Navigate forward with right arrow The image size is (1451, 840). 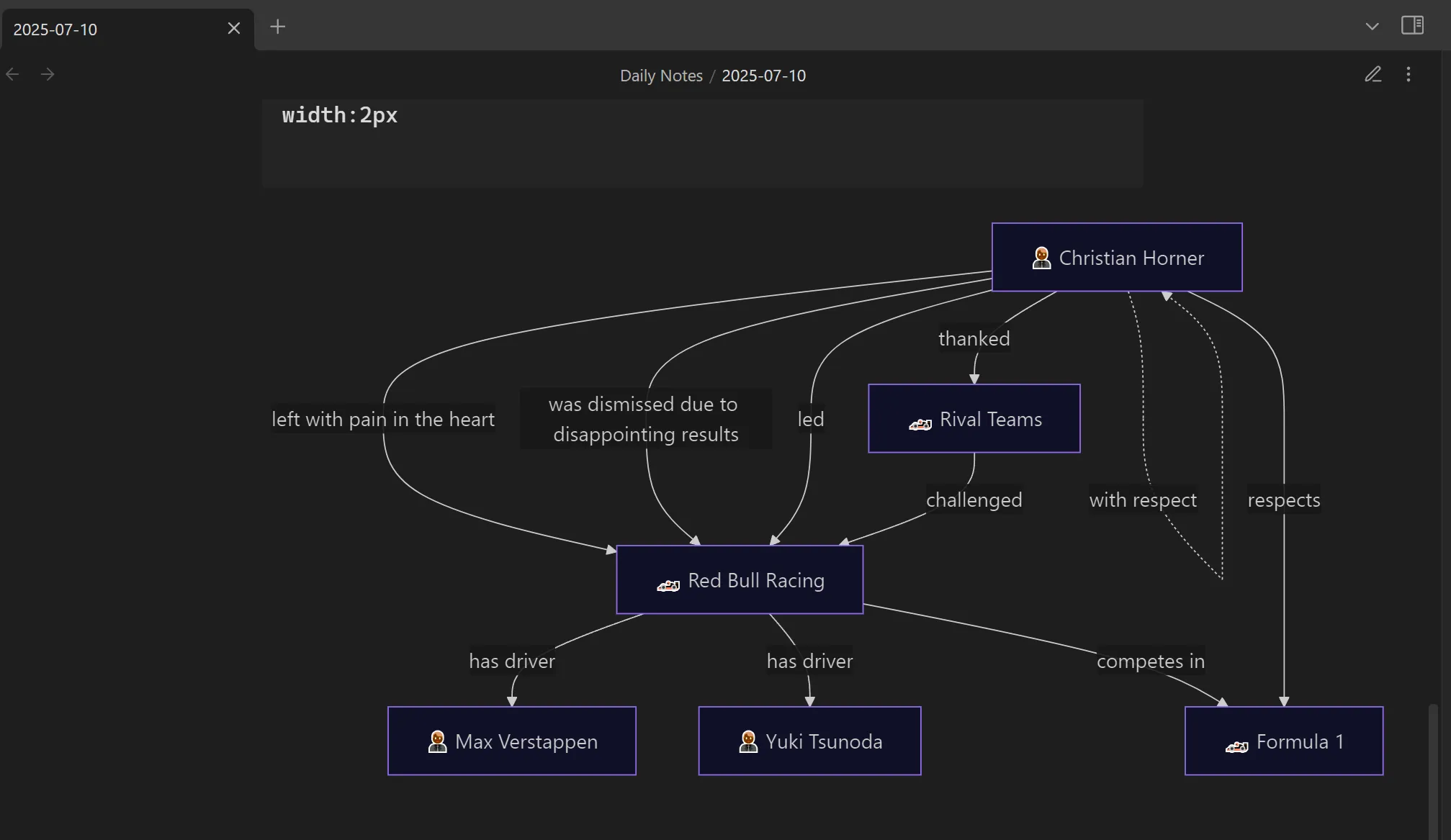(x=48, y=74)
